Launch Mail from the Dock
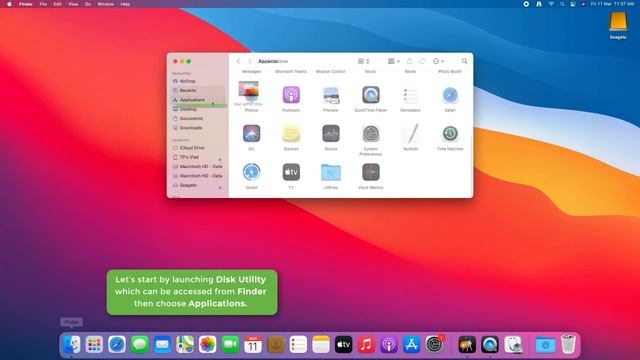 [x=162, y=344]
